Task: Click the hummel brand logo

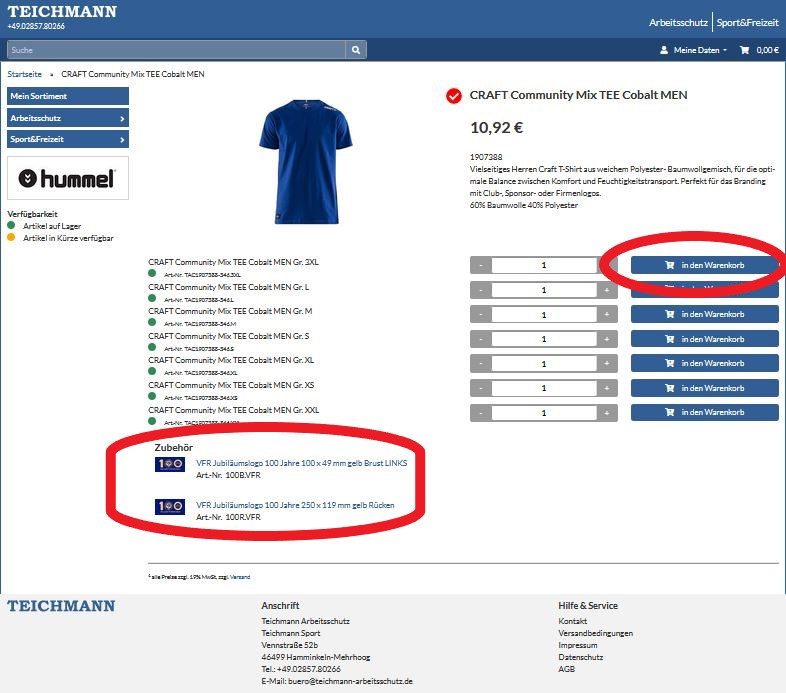Action: tap(68, 178)
